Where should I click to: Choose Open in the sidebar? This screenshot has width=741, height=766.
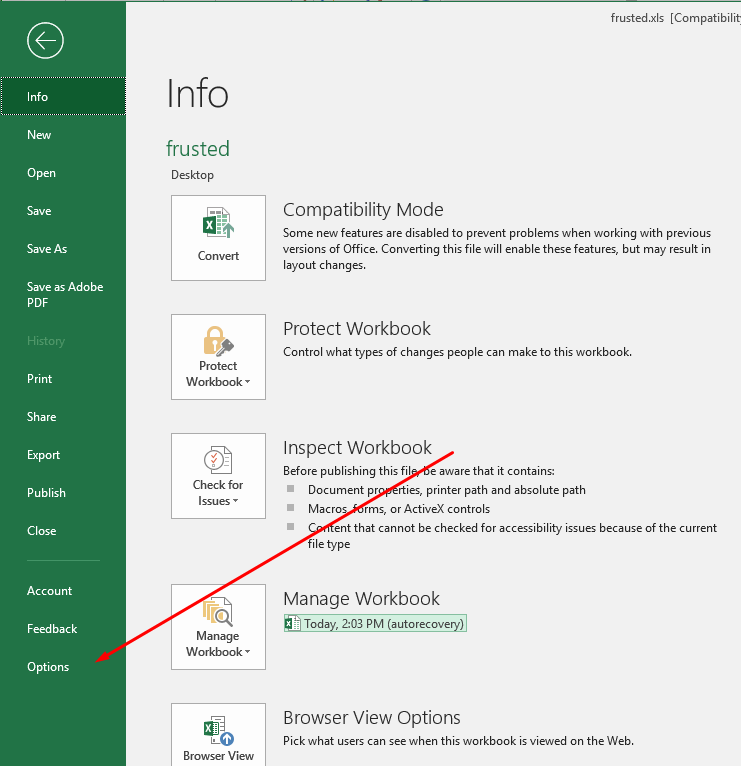point(63,172)
